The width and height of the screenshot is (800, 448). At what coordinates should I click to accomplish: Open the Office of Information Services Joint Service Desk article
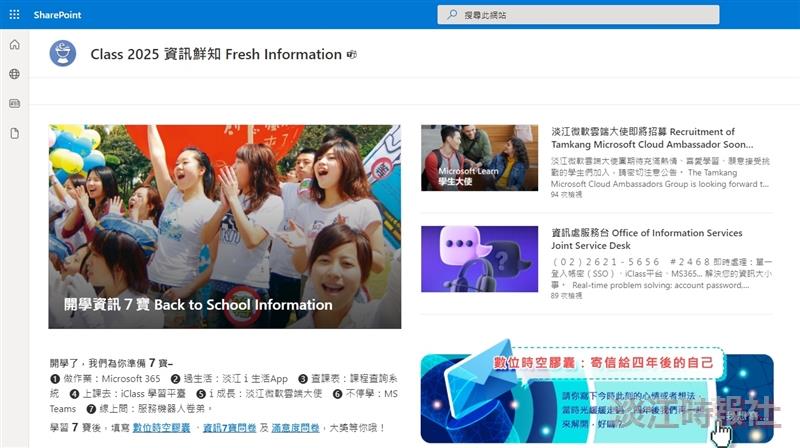tap(646, 239)
